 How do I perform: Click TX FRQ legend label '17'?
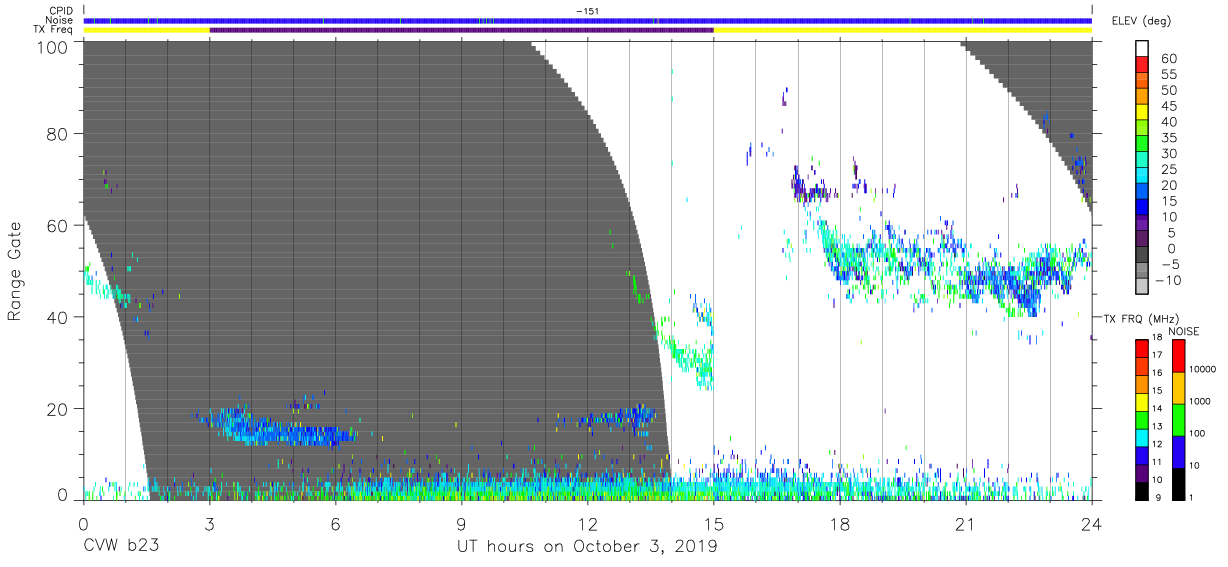tap(1156, 355)
